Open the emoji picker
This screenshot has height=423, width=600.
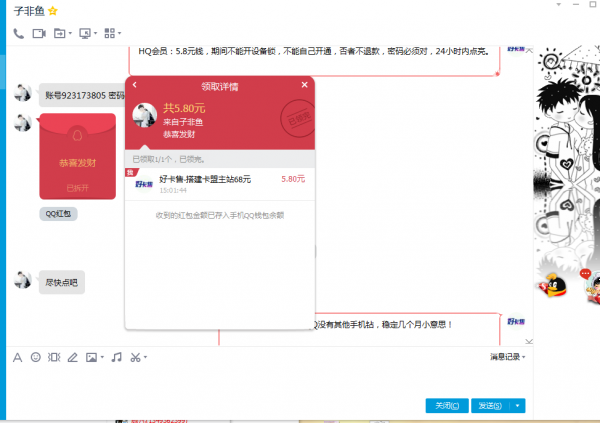pos(36,357)
